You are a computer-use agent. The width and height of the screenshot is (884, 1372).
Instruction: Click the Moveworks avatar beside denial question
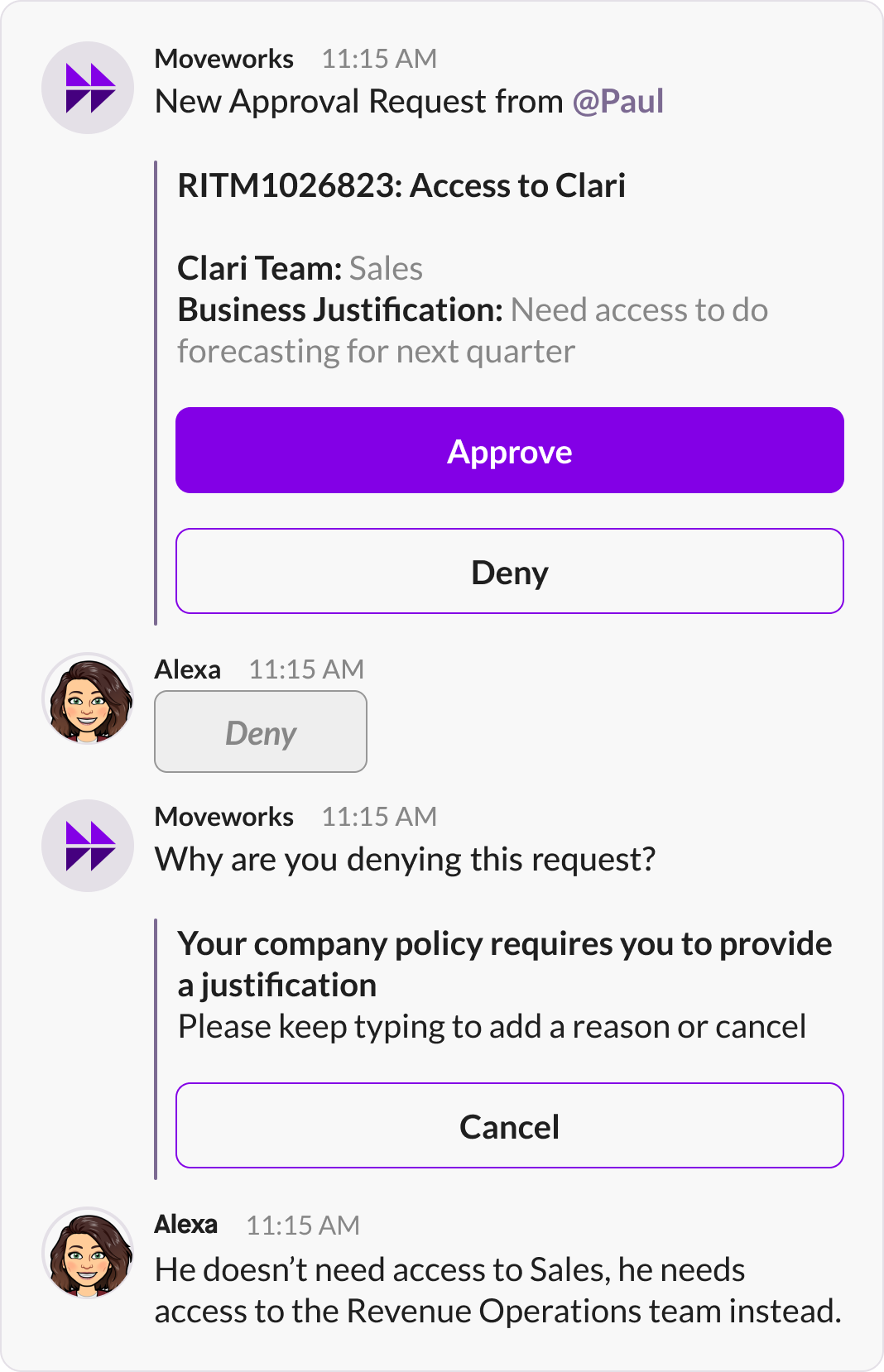pos(88,846)
